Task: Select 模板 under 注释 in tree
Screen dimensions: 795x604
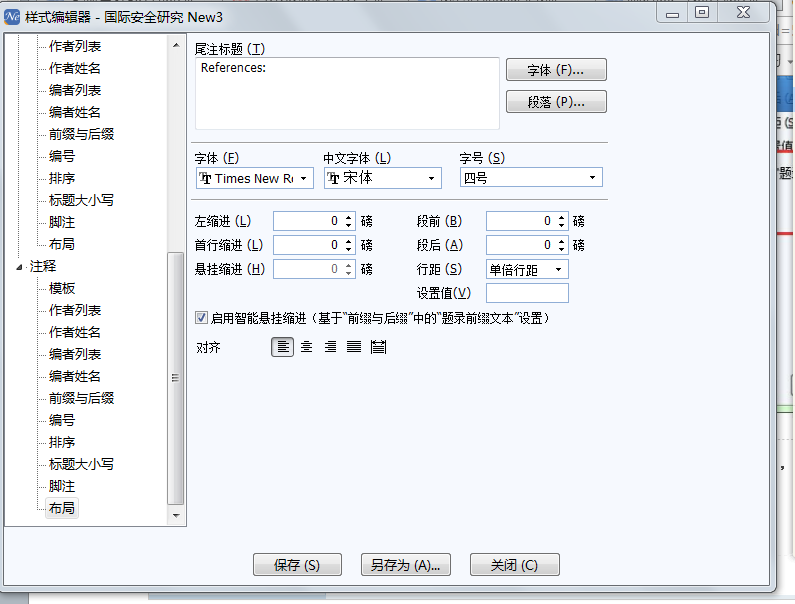Action: tap(62, 288)
